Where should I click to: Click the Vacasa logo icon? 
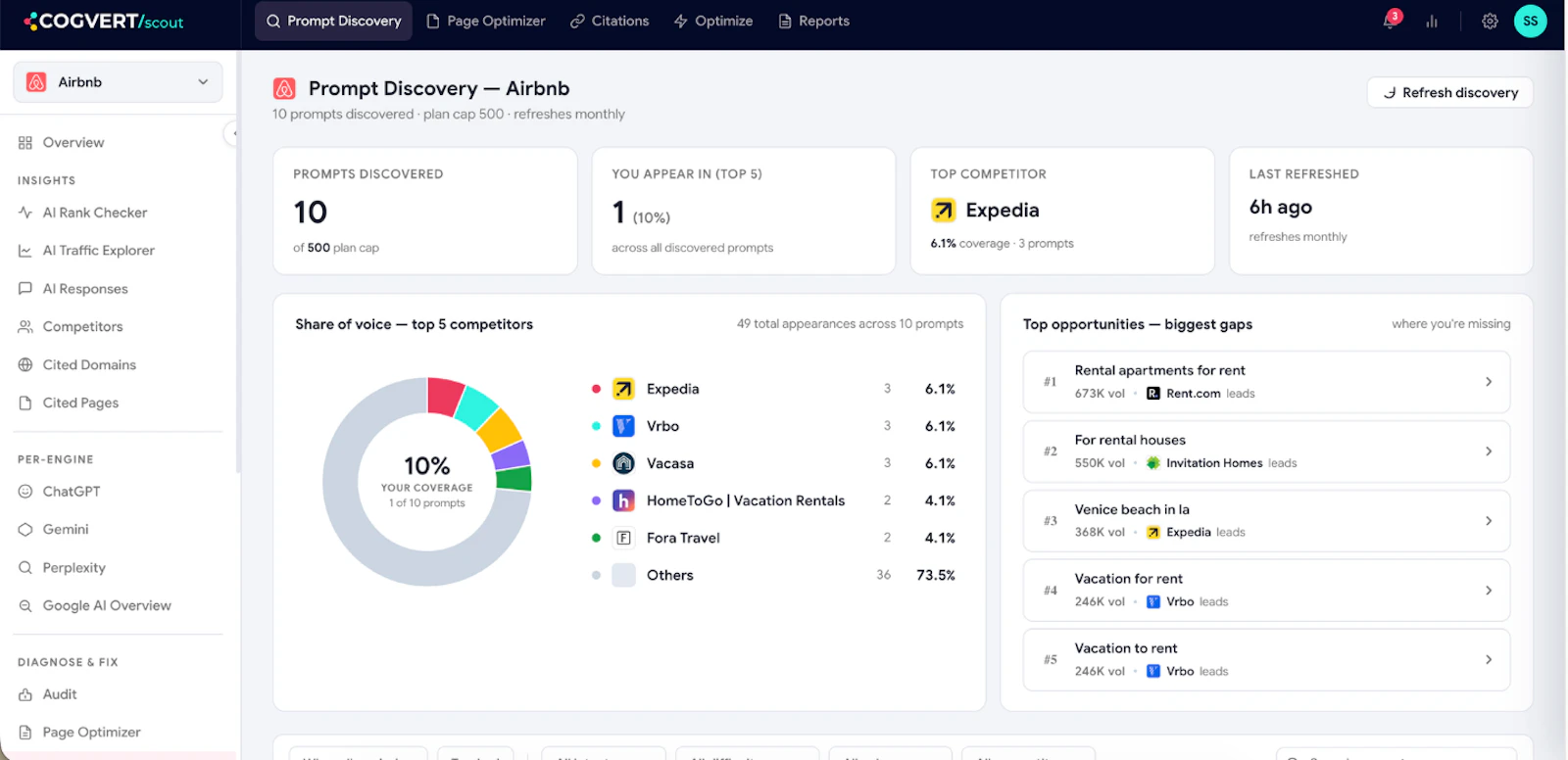(623, 463)
